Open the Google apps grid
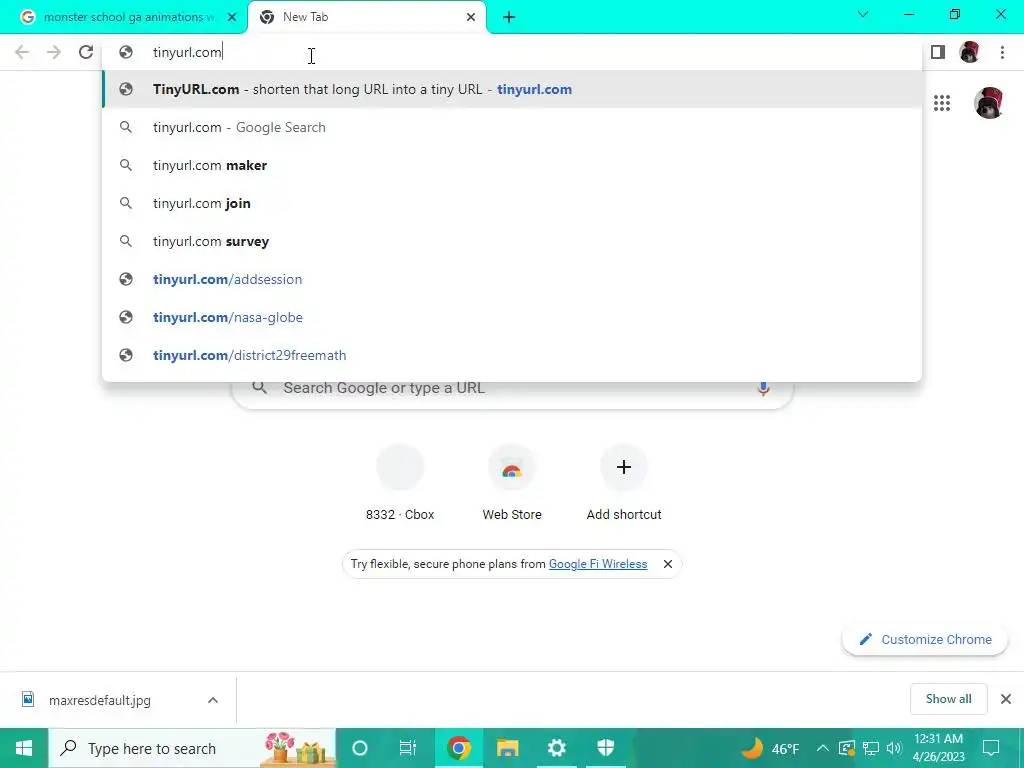 942,103
